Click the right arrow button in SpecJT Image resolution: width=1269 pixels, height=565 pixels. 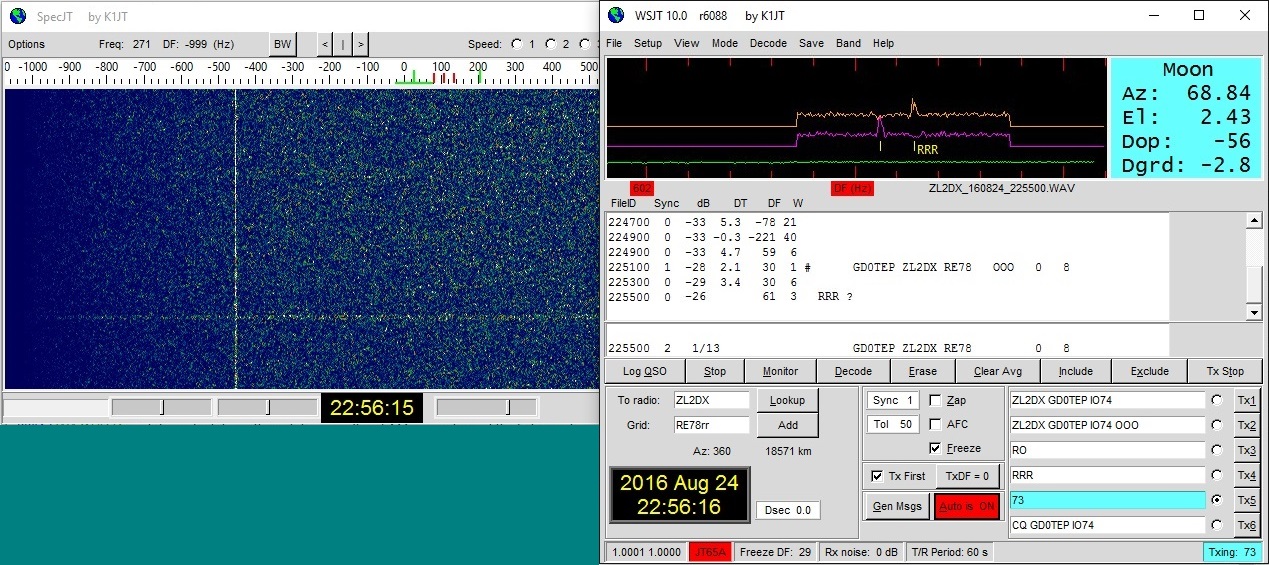[359, 44]
